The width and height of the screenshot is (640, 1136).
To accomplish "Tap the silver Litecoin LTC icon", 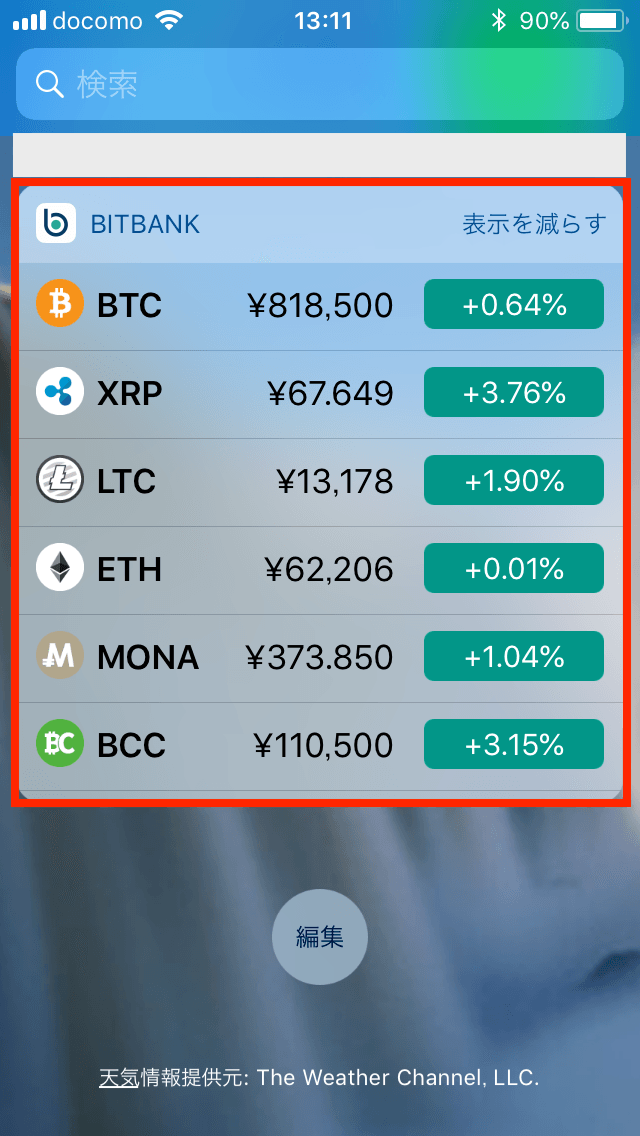I will click(60, 480).
